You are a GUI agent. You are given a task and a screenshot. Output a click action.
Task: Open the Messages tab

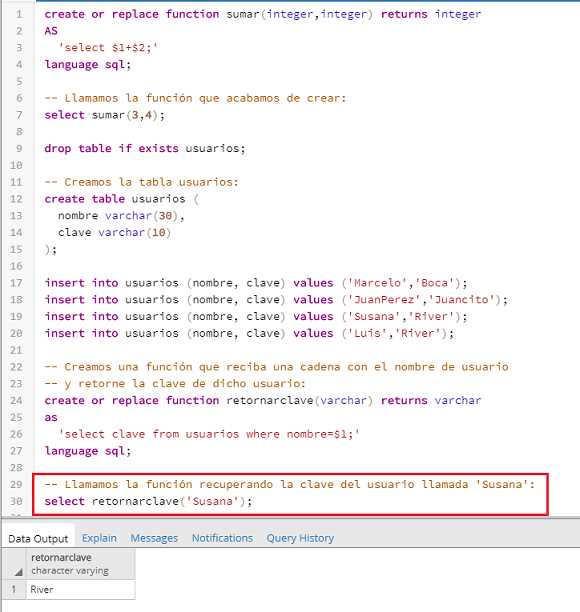tap(154, 538)
